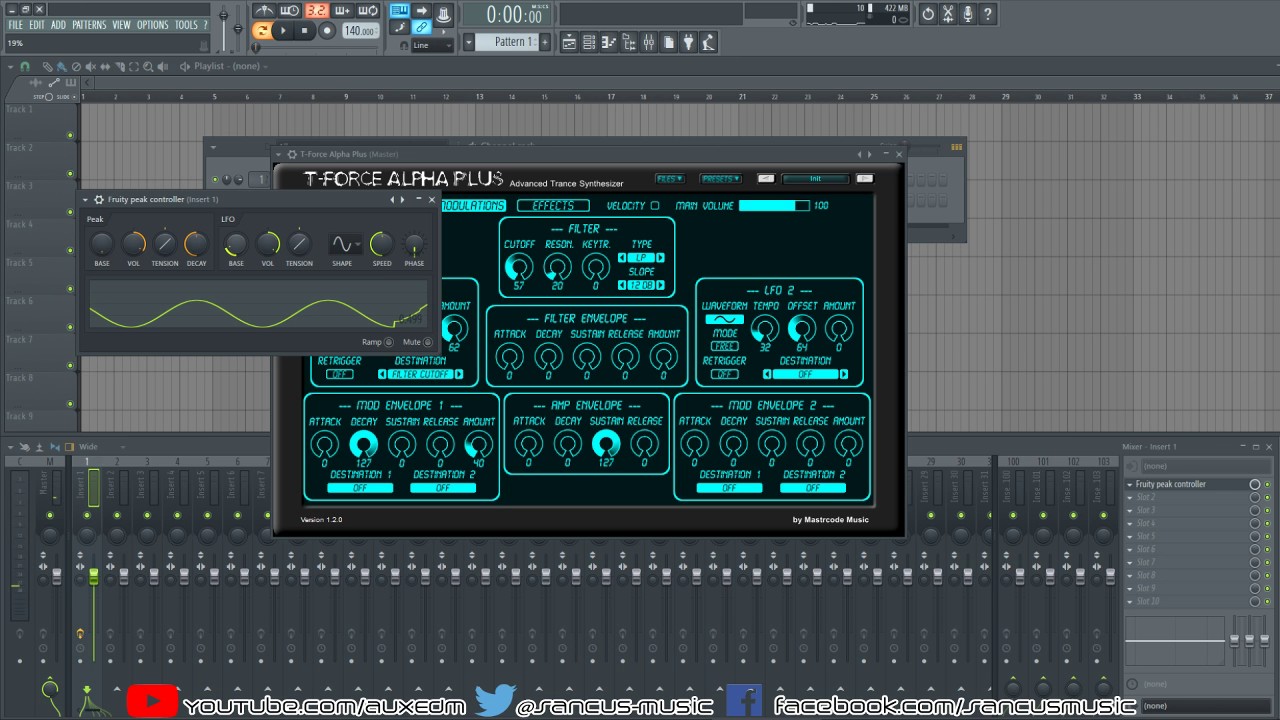Toggle the Mute option in peak controller
This screenshot has height=720, width=1280.
click(428, 342)
